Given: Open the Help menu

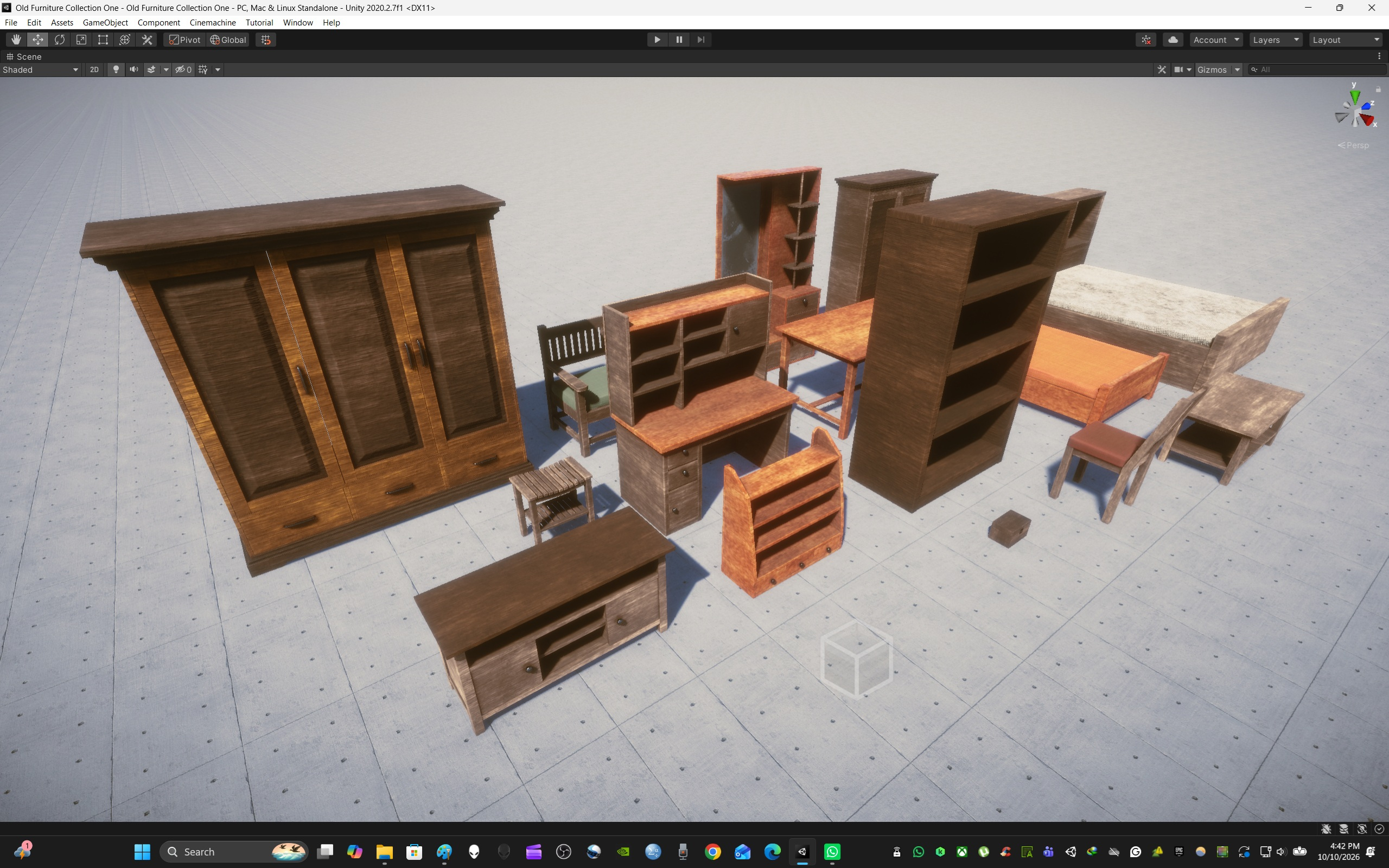Looking at the screenshot, I should [331, 22].
